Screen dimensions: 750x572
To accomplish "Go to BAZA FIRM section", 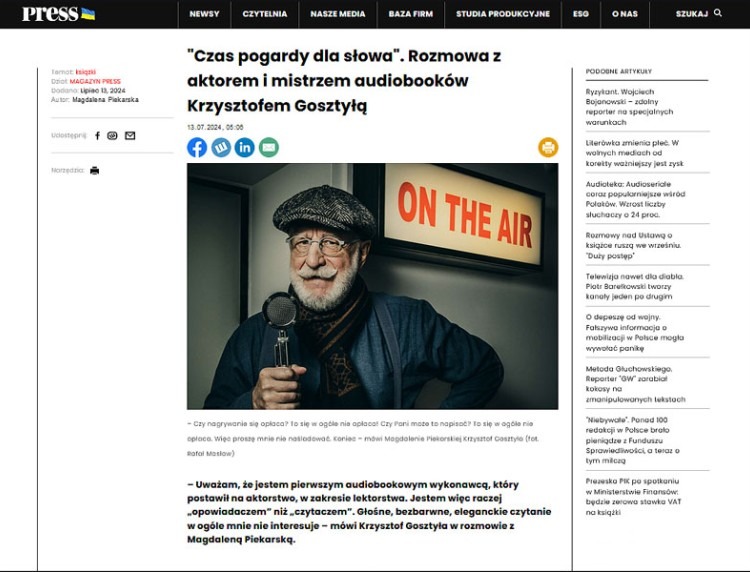I will pyautogui.click(x=411, y=14).
